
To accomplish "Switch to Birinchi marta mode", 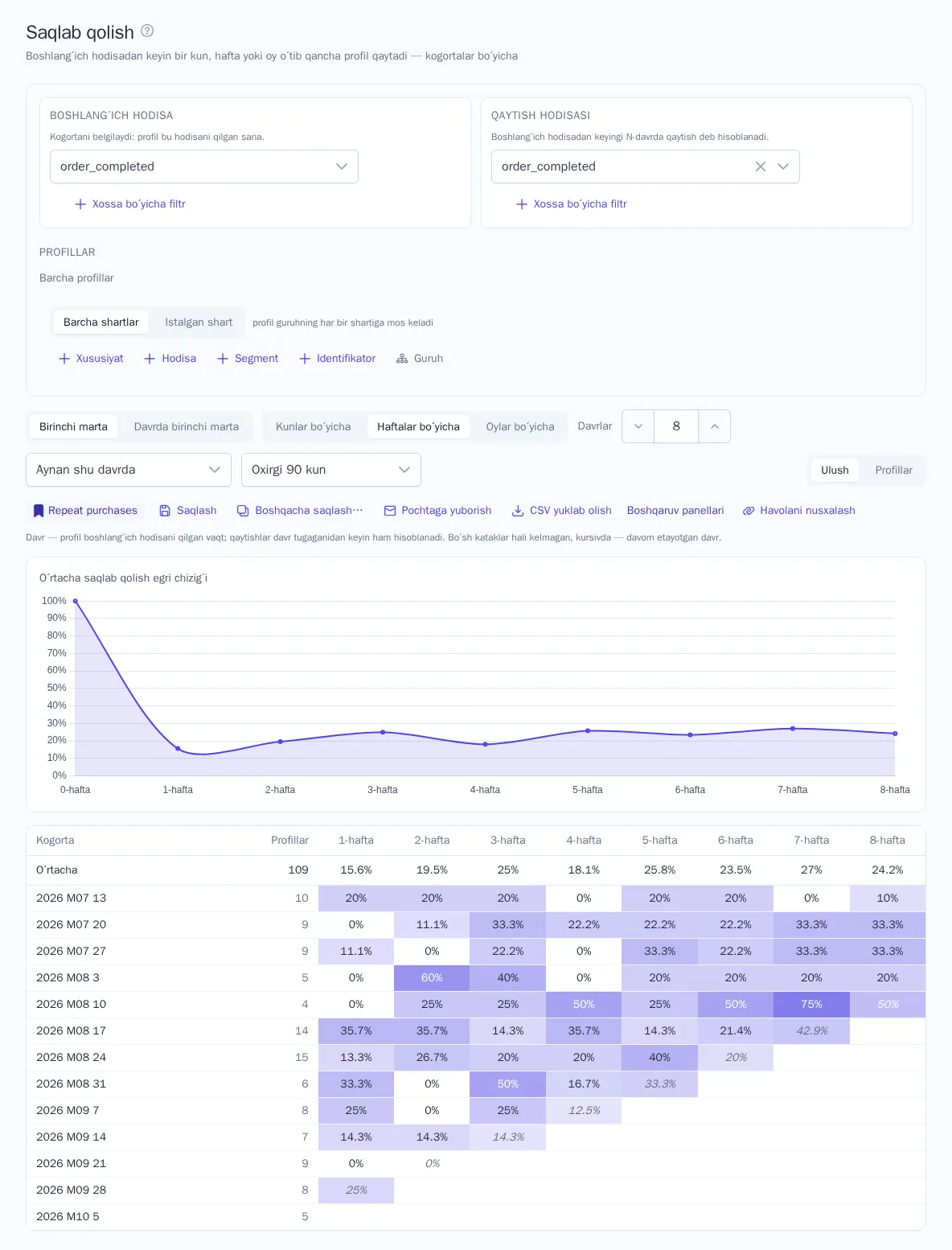I will 73,427.
